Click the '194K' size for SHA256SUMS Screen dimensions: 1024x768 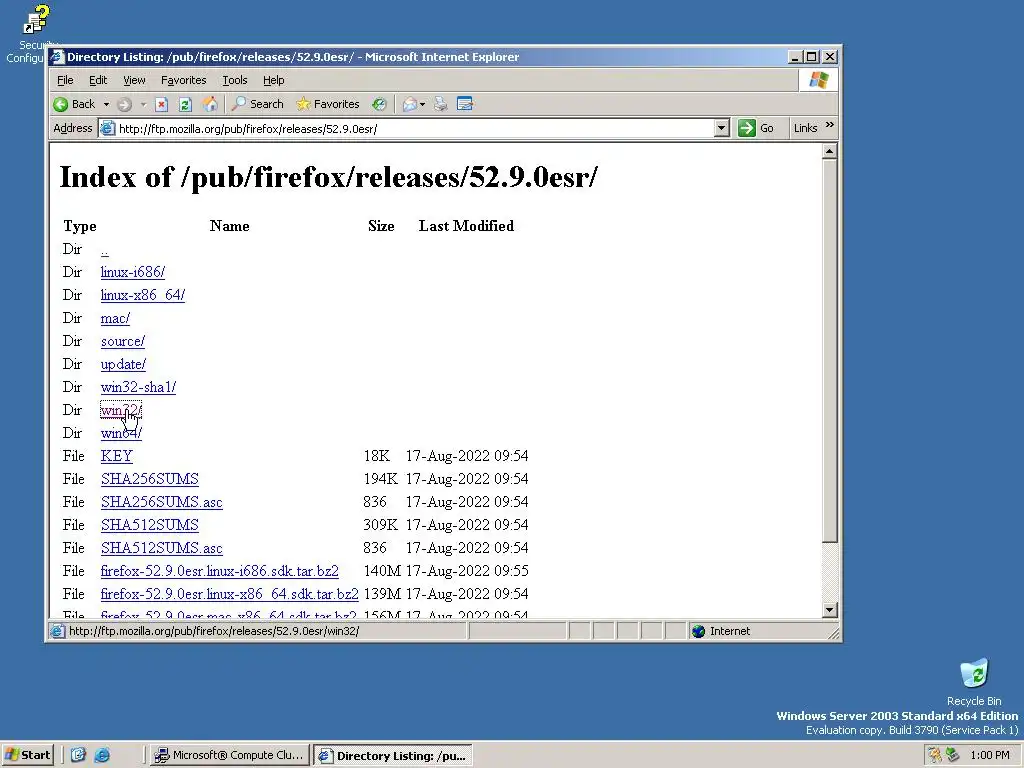click(381, 479)
